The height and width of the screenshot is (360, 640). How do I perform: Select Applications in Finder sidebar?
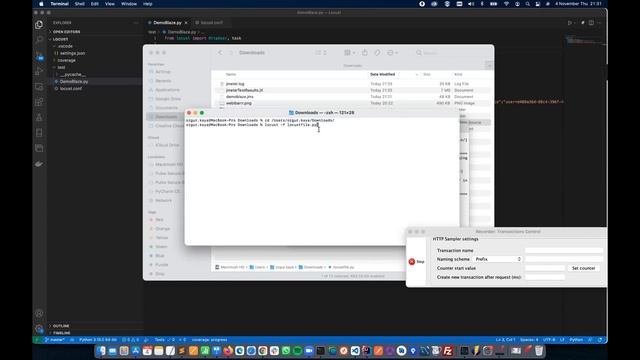click(167, 90)
